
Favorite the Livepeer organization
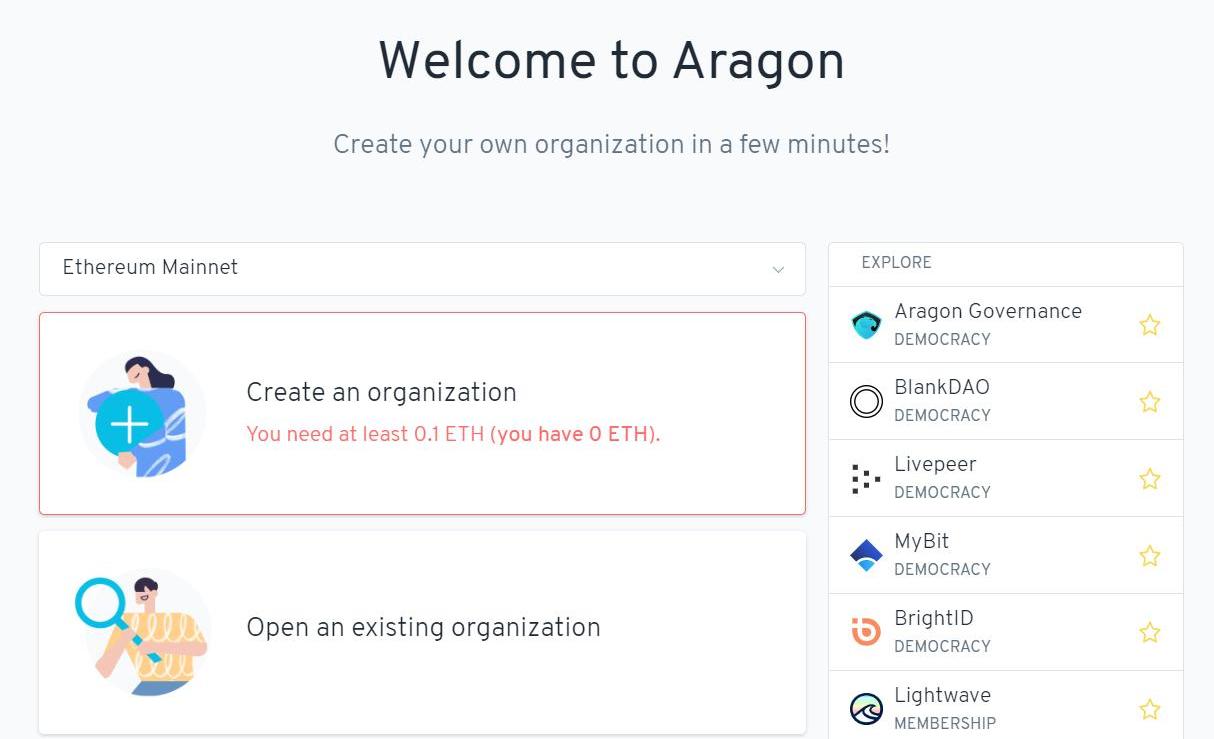1150,479
